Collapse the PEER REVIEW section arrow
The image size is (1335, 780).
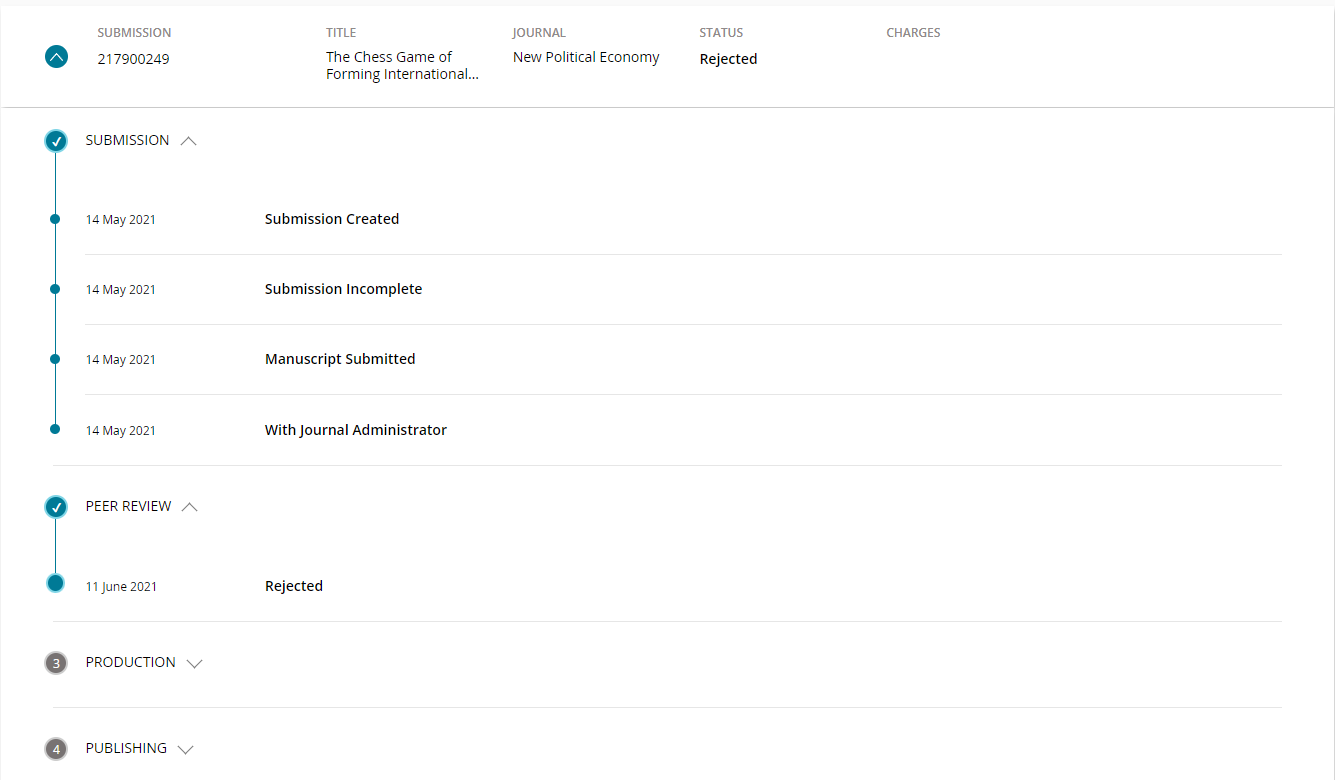tap(190, 507)
